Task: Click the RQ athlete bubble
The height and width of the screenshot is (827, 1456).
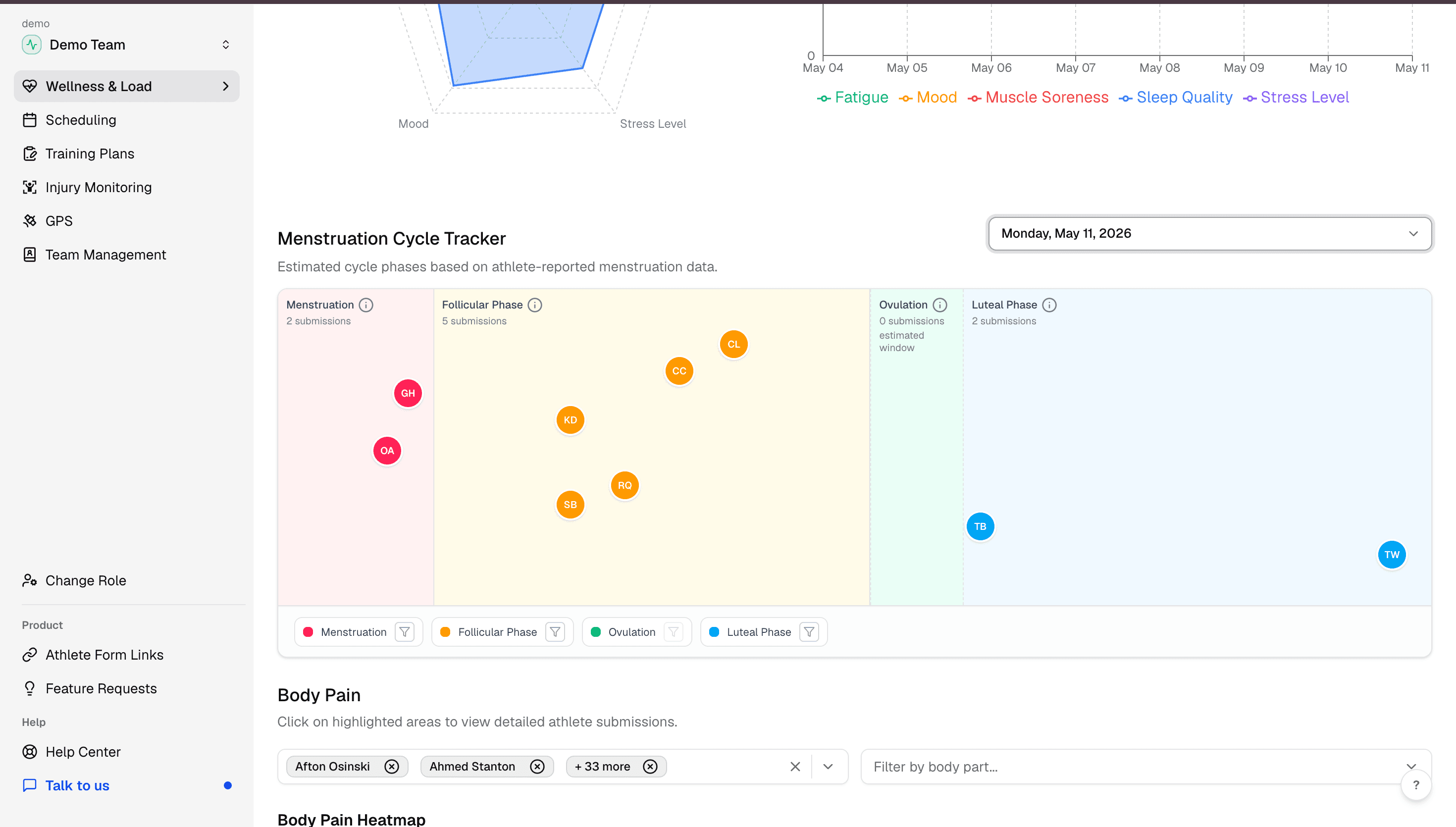Action: point(624,485)
